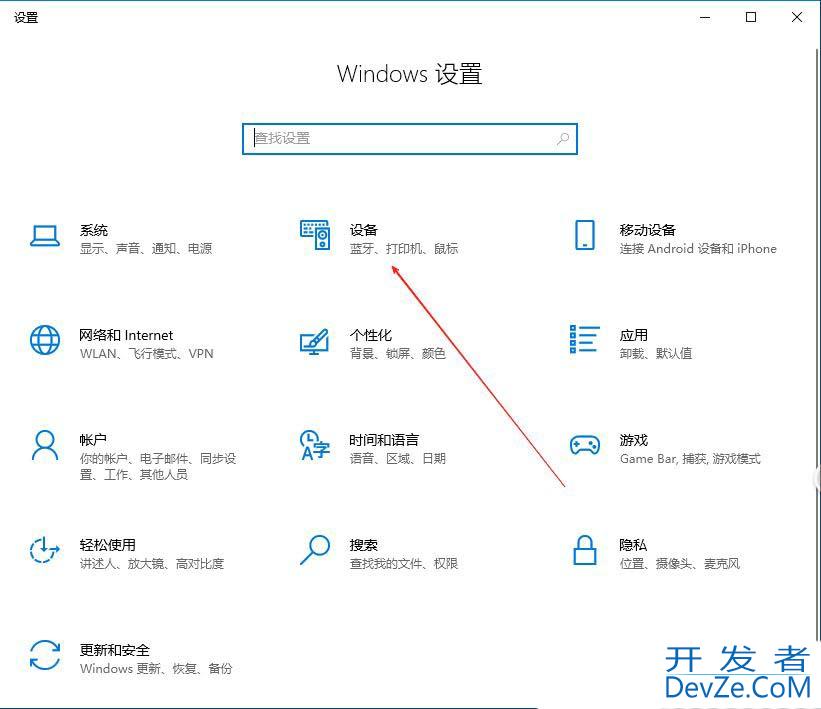This screenshot has width=821, height=709.
Task: Open the 轻松使用 icon
Action: point(45,550)
